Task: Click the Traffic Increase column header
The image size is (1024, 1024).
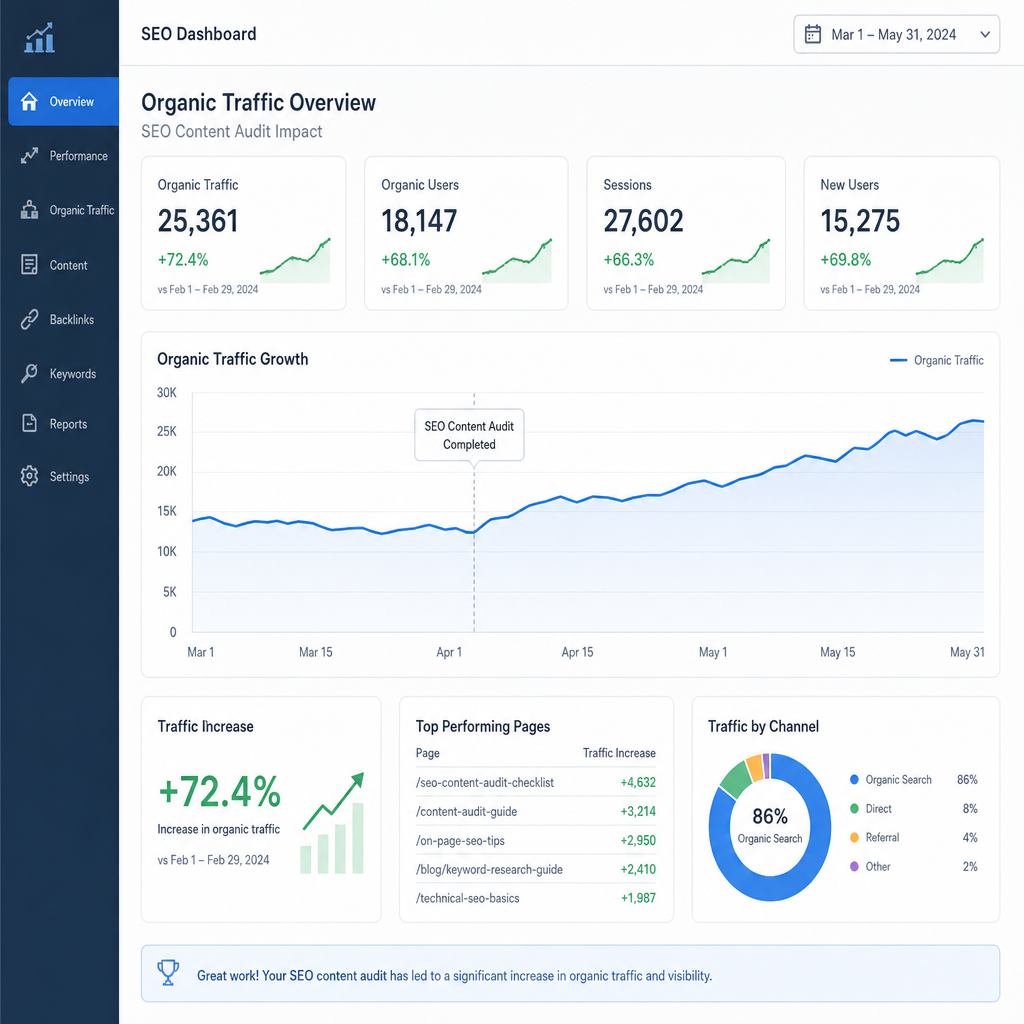Action: pyautogui.click(x=619, y=753)
